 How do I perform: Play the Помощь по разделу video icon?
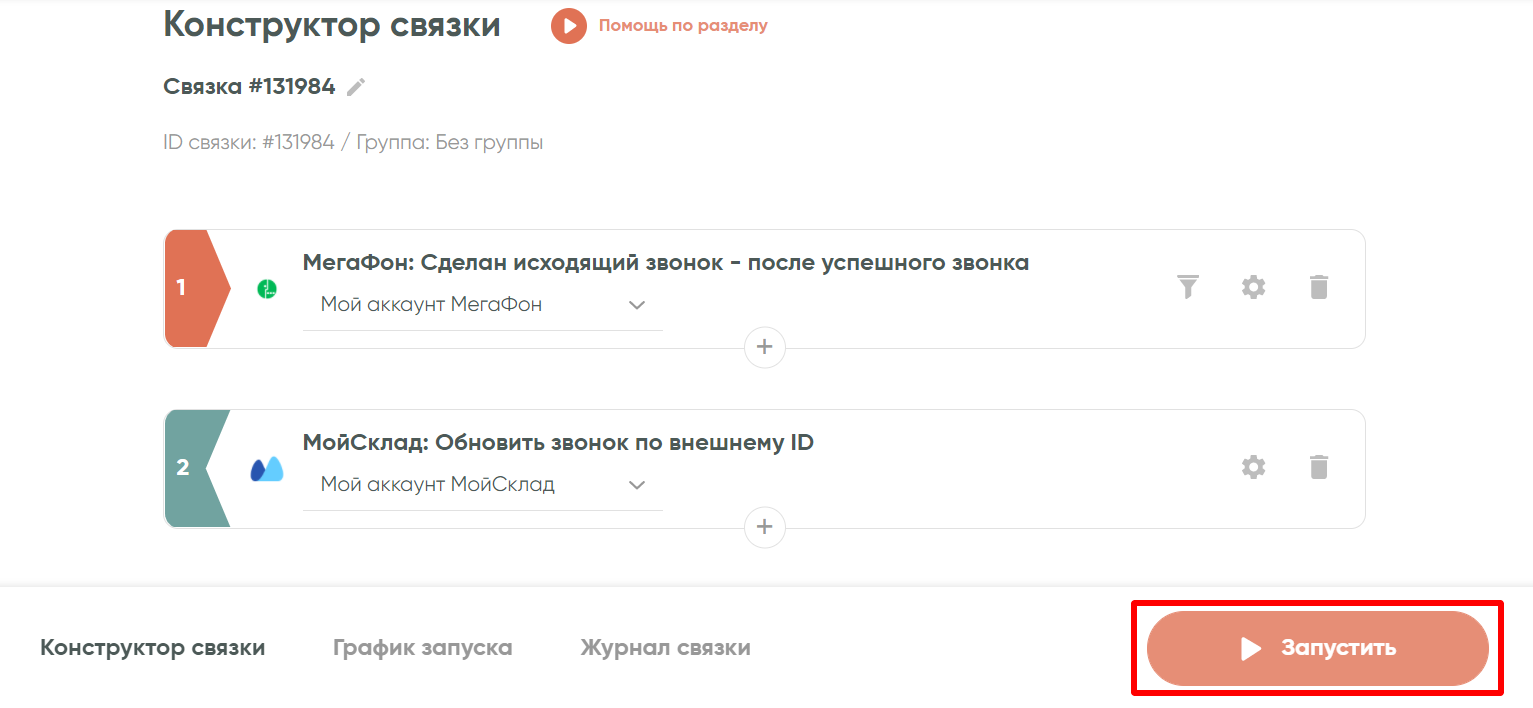pyautogui.click(x=568, y=26)
